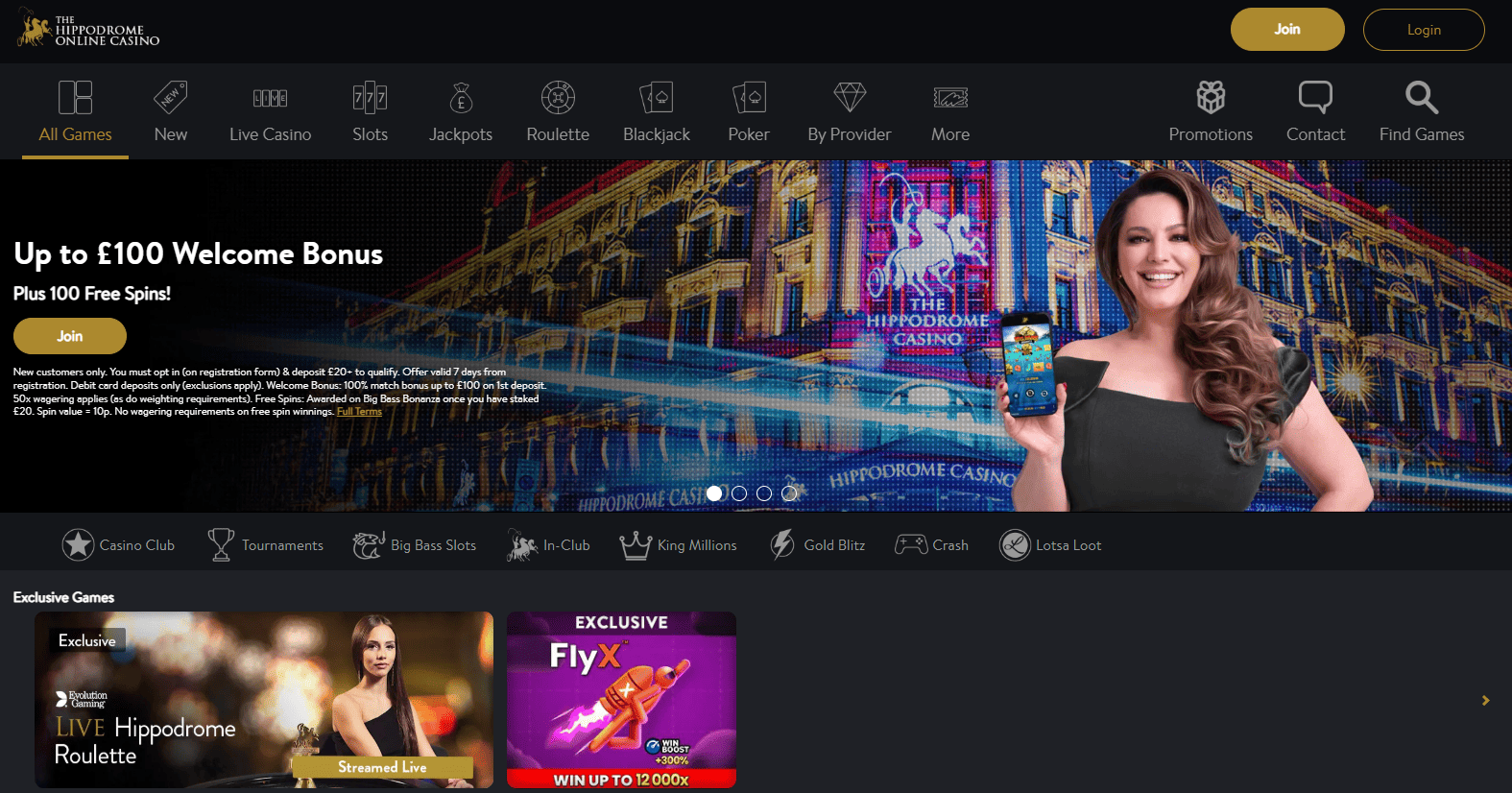The height and width of the screenshot is (793, 1512).
Task: Show next Exclusive Games with right chevron
Action: (1485, 701)
